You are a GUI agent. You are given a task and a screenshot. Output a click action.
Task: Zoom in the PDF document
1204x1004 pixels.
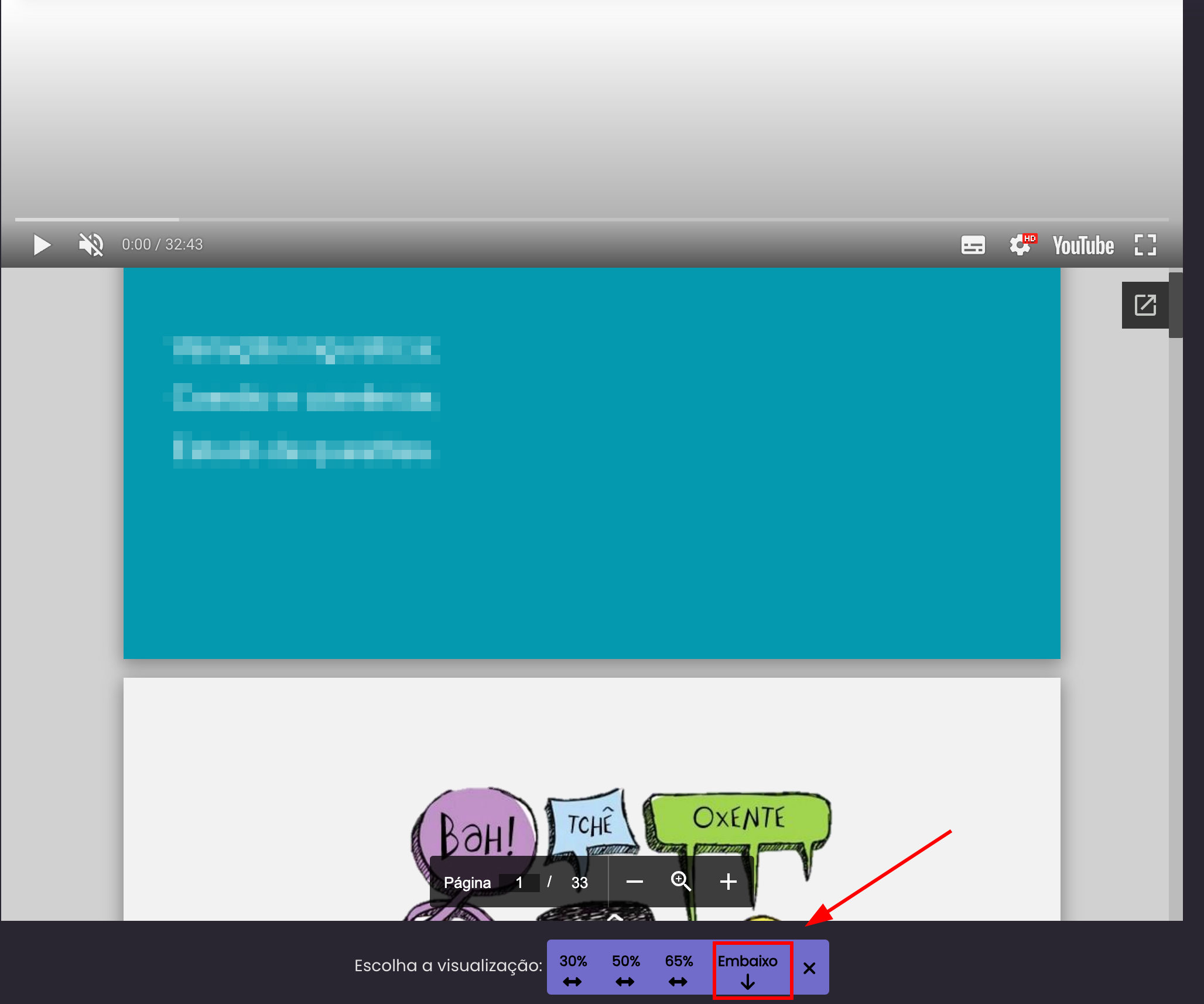[728, 882]
